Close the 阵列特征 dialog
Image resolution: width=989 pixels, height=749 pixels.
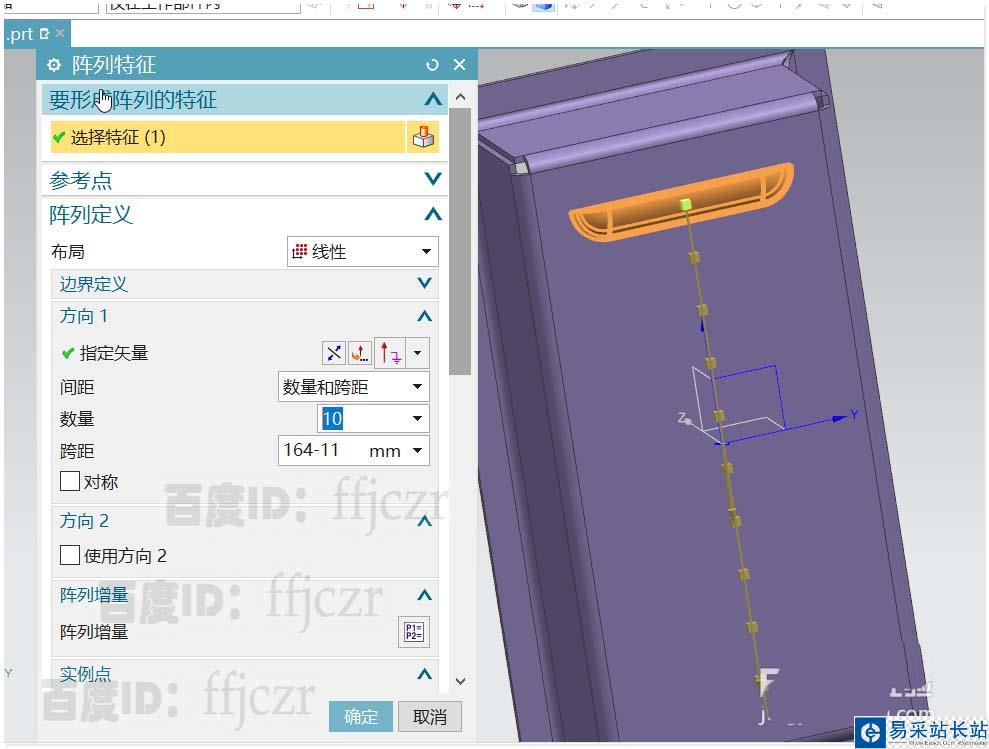(459, 64)
